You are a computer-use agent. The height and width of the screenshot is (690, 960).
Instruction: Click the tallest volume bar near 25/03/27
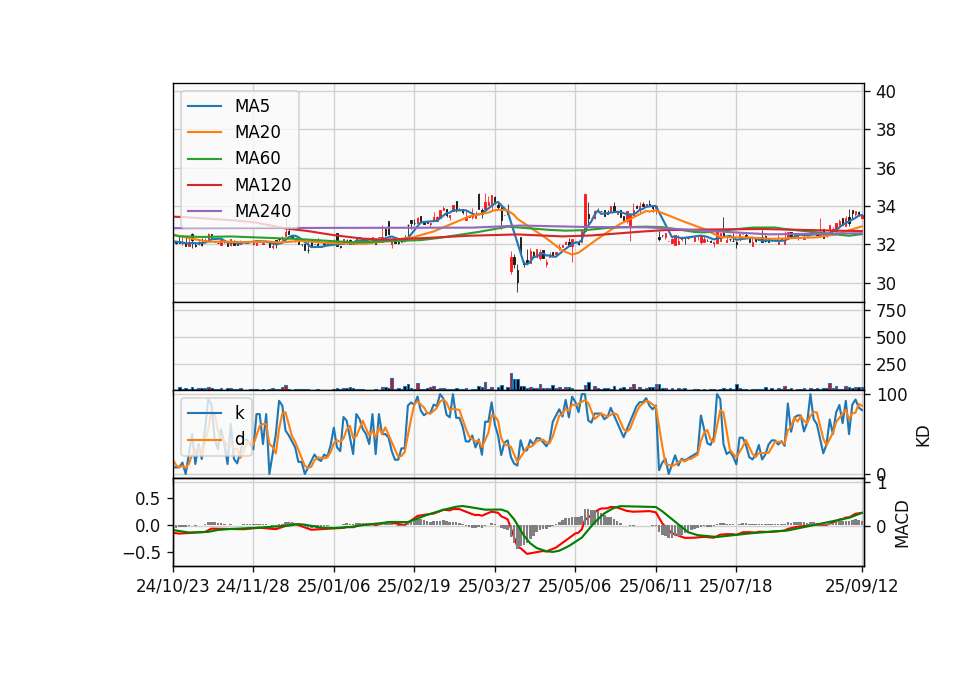511,381
